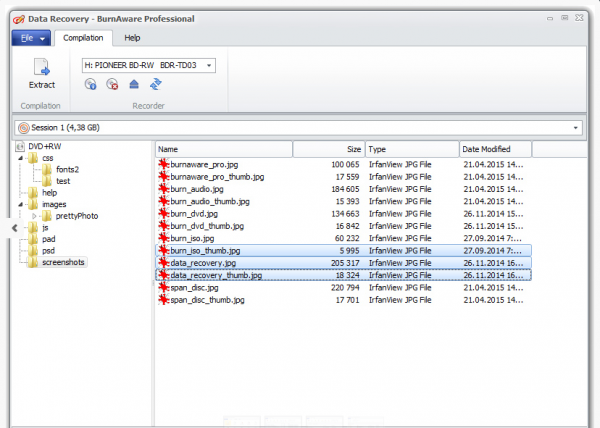600x428 pixels.
Task: Click the eject disc icon
Action: 134,84
